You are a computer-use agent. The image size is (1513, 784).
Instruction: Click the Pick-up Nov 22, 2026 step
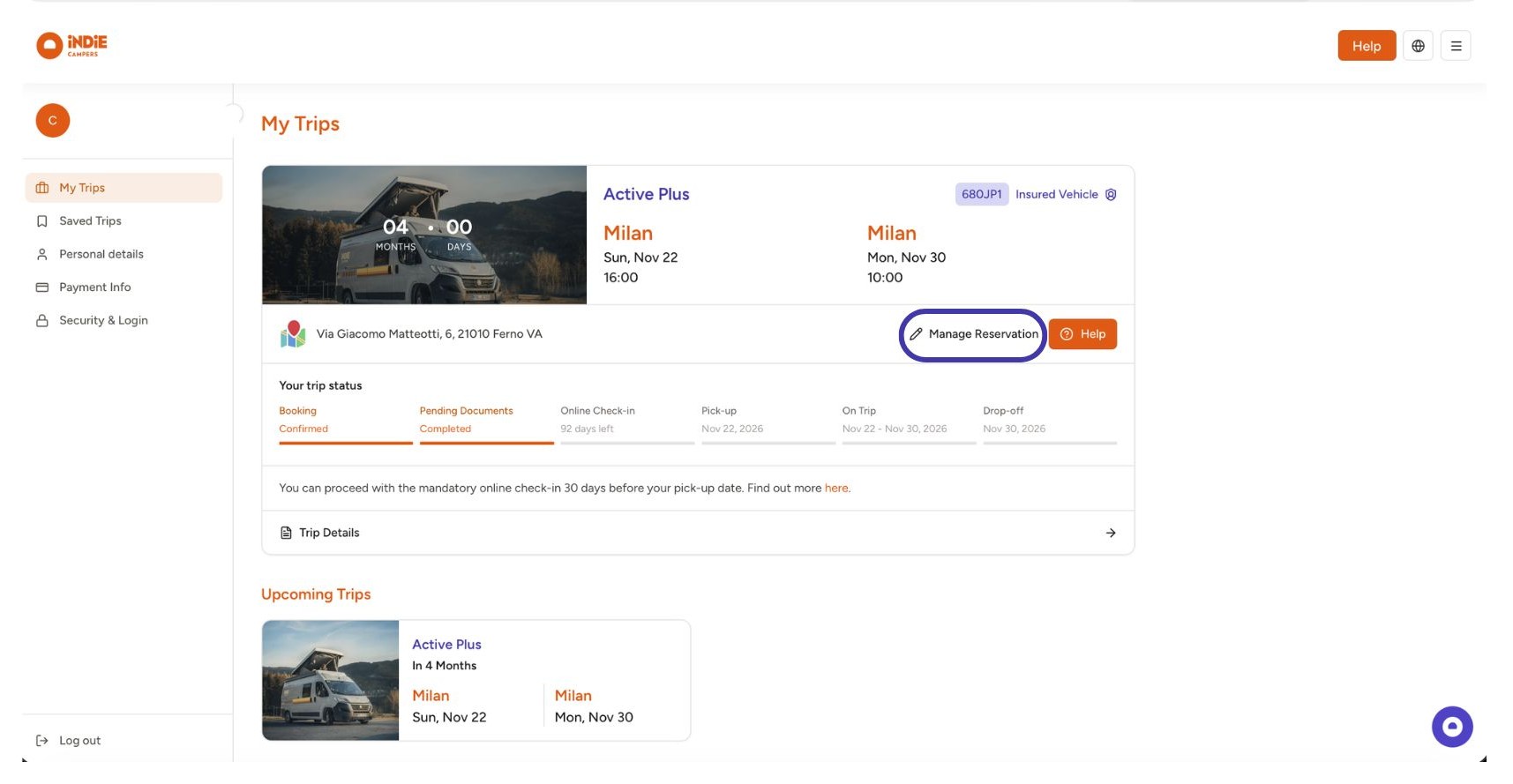coord(768,424)
